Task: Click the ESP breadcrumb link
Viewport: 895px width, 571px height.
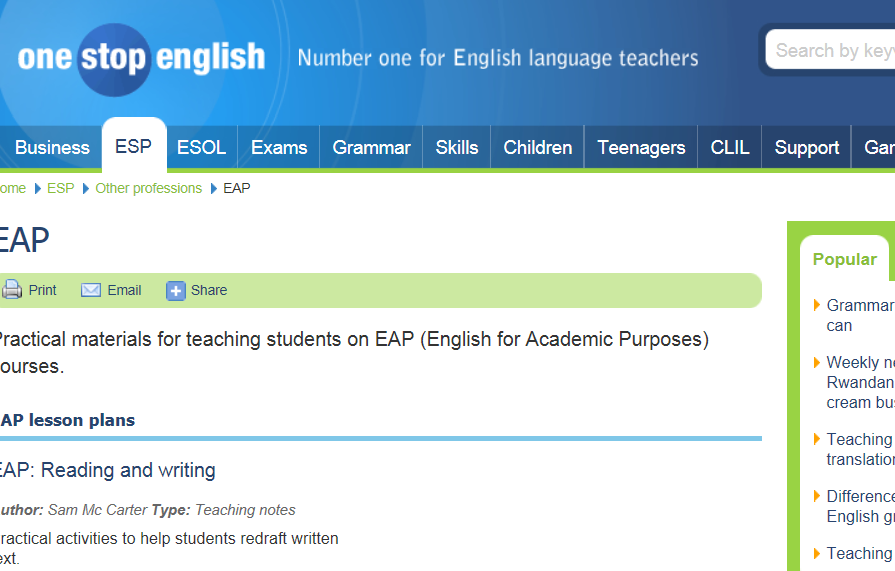Action: [61, 188]
